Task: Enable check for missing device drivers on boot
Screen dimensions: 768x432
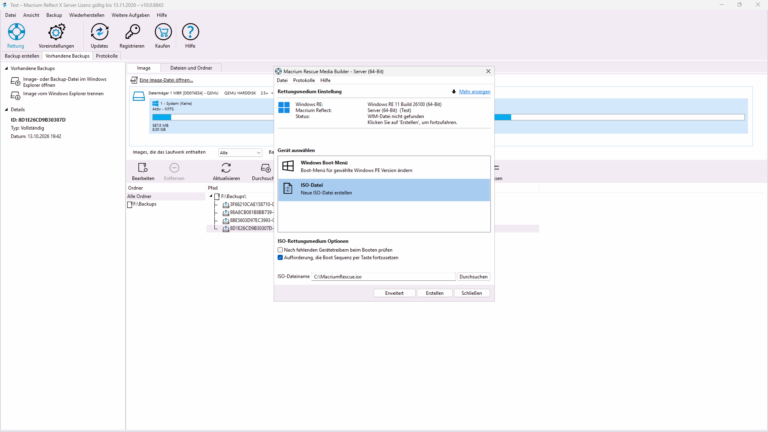Action: click(x=280, y=250)
